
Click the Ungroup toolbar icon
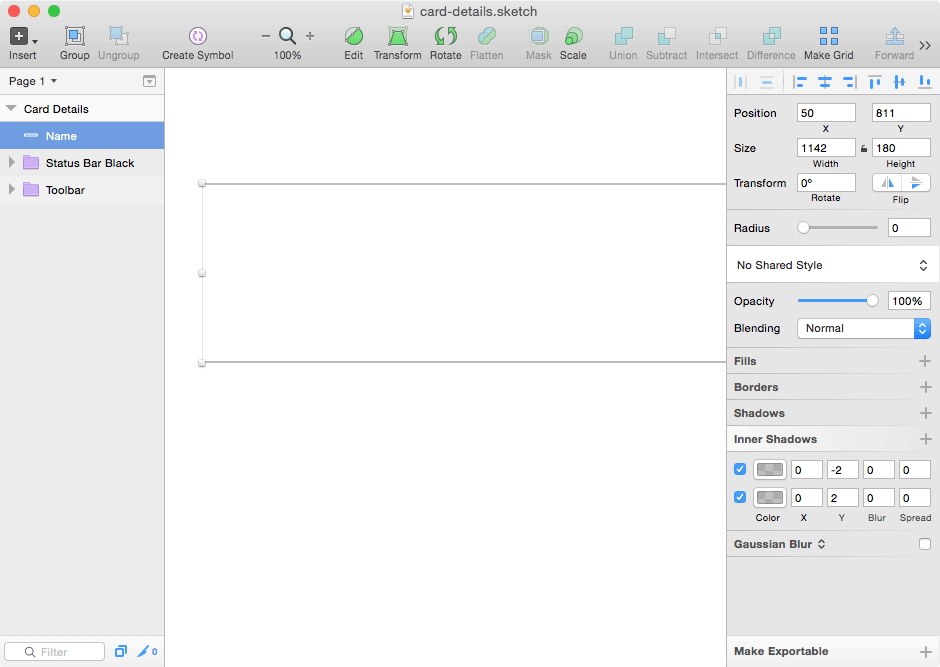click(119, 37)
